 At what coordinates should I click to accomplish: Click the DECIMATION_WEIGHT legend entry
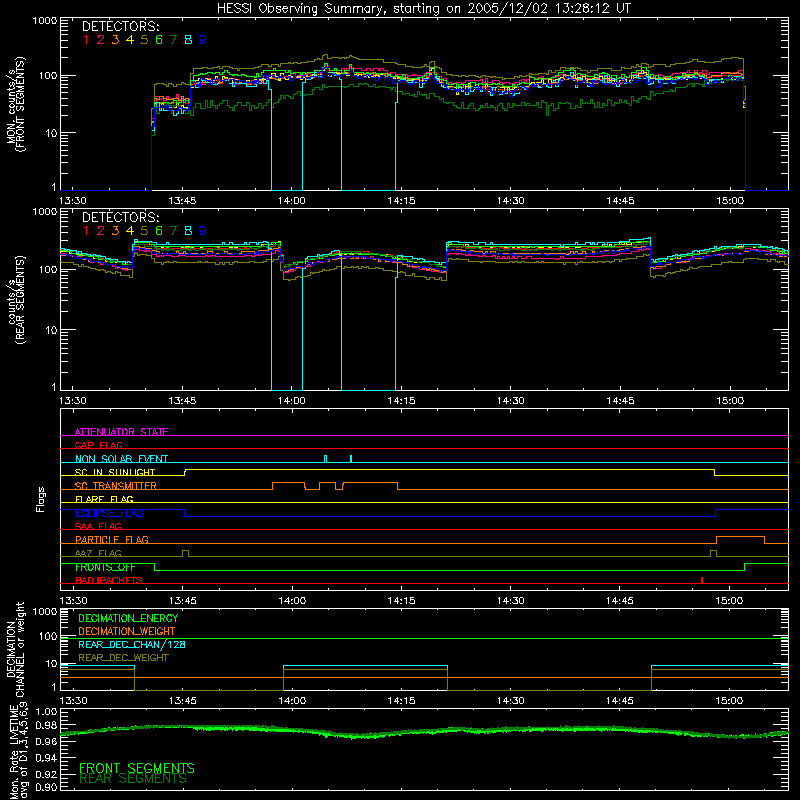[x=127, y=632]
